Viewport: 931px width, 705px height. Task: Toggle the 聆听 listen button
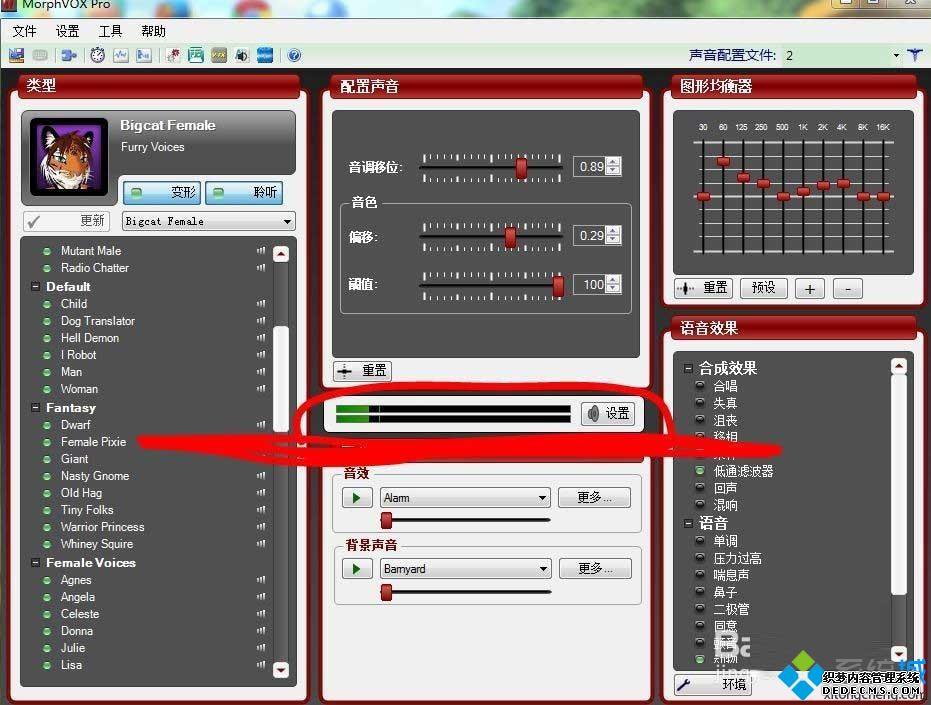pyautogui.click(x=244, y=192)
